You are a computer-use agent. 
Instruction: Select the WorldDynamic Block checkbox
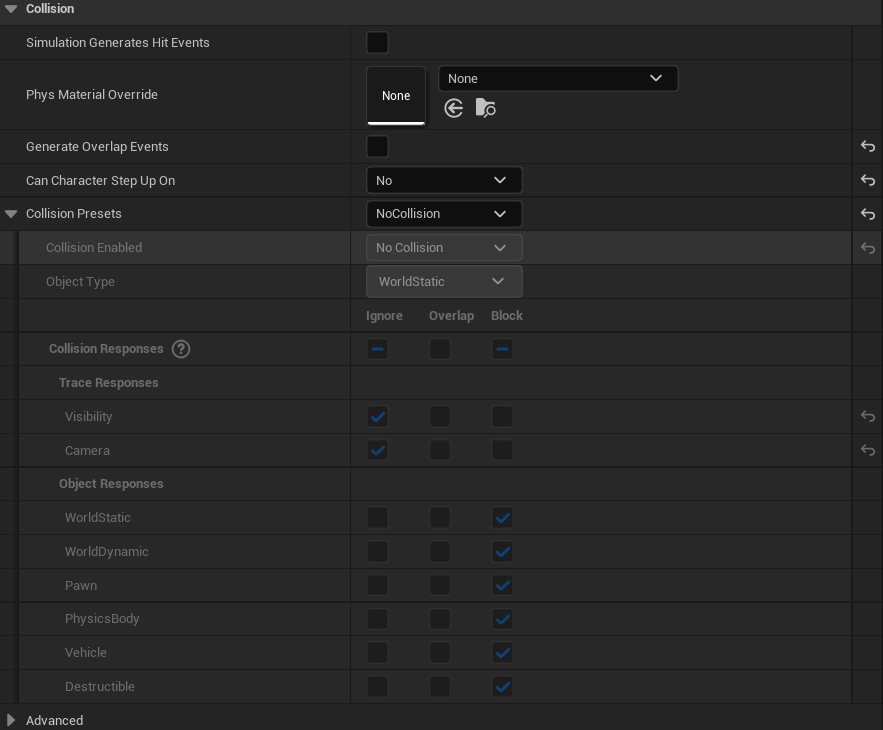click(502, 551)
